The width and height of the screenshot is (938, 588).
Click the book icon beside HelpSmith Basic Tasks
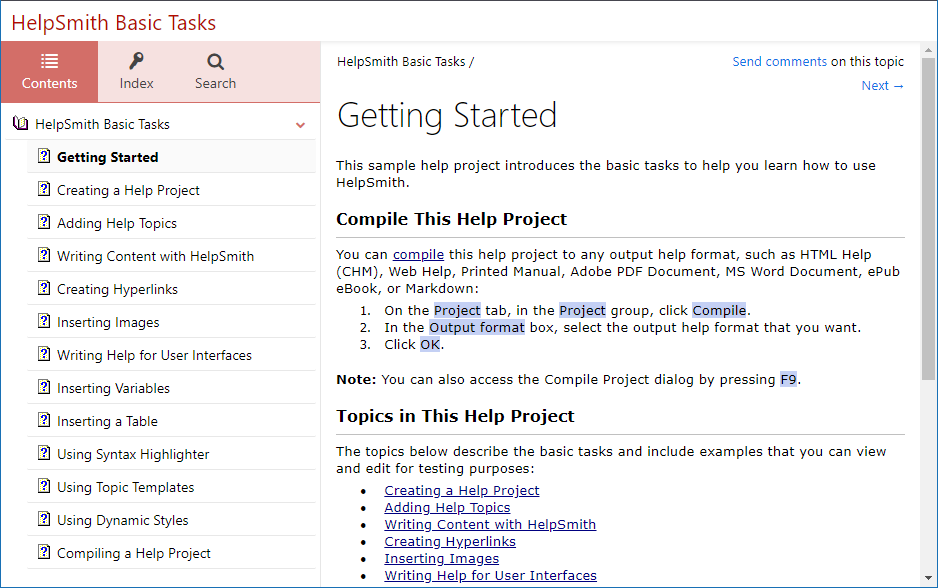[x=20, y=124]
